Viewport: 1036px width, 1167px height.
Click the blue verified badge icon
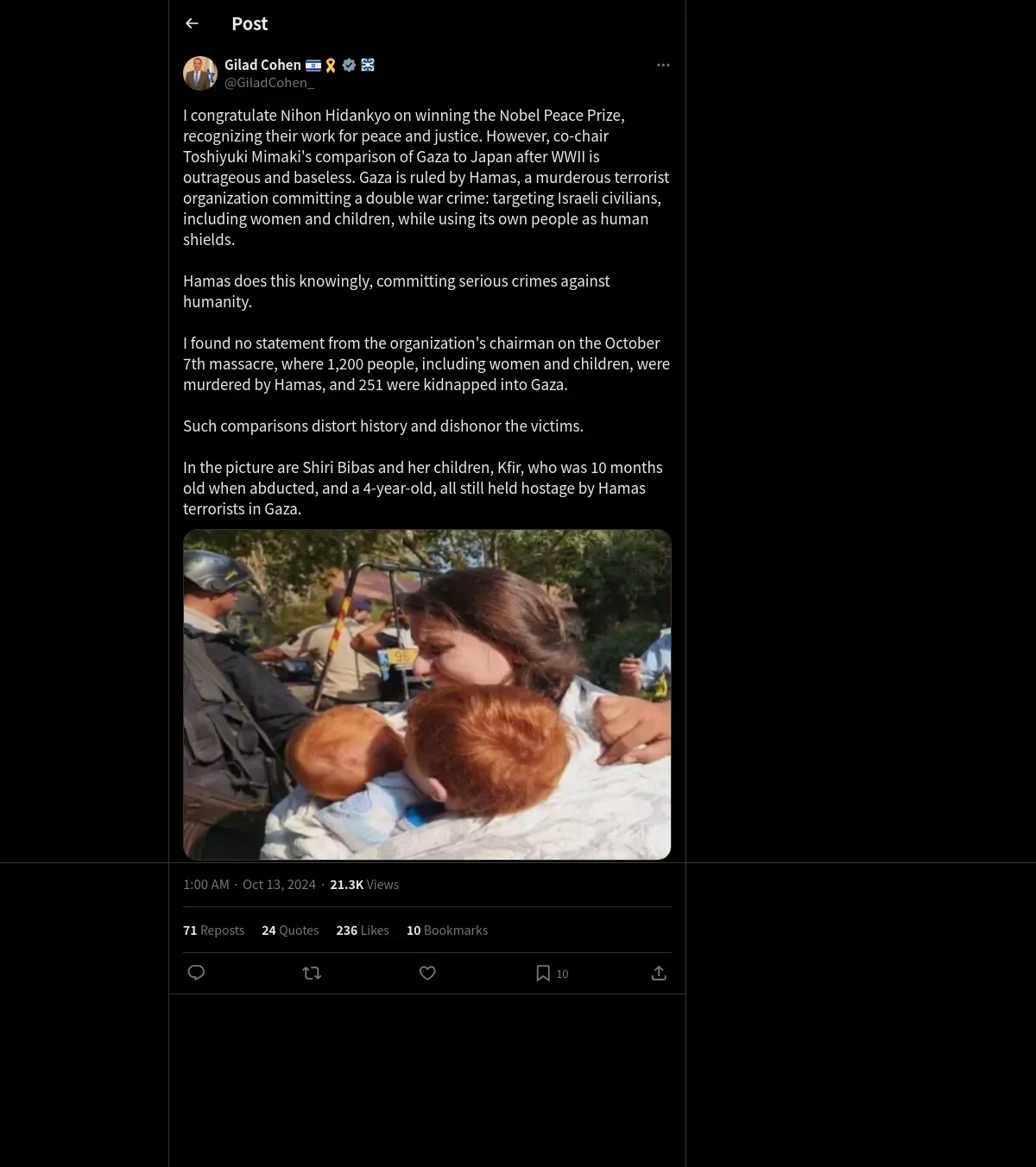pos(350,65)
